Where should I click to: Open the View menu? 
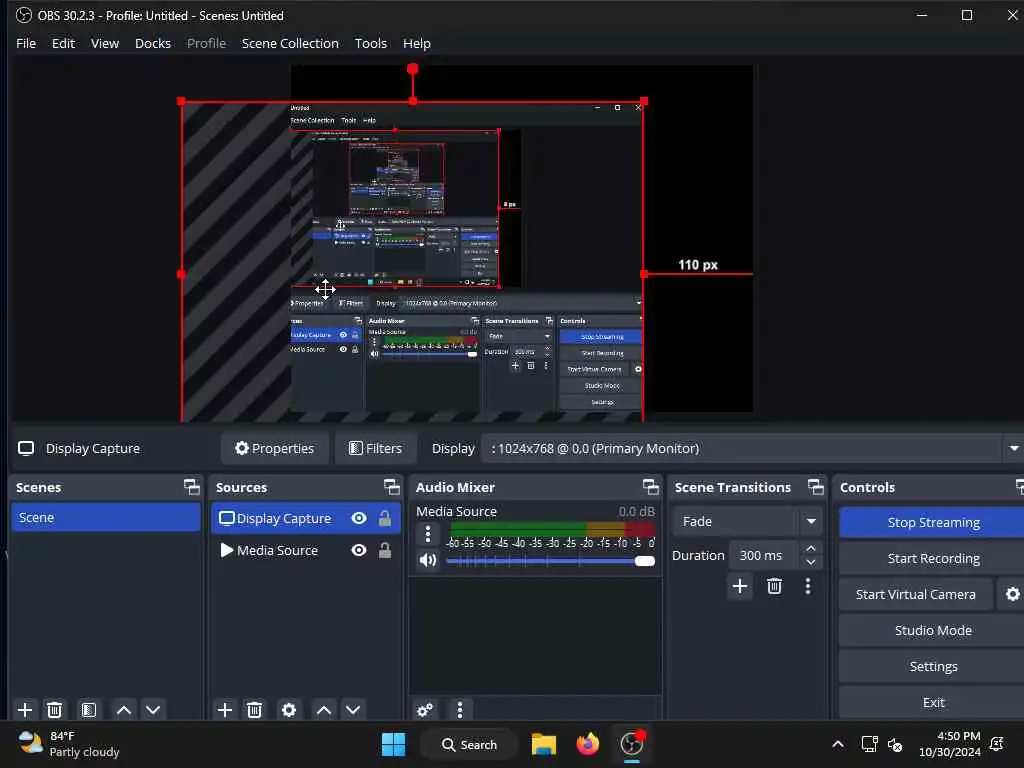(x=104, y=43)
